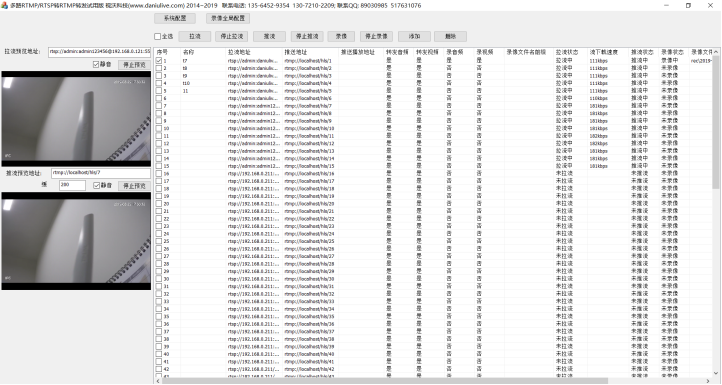Toggle 静音 mute for pull preview
Image resolution: width=722 pixels, height=385 pixels.
(96, 64)
